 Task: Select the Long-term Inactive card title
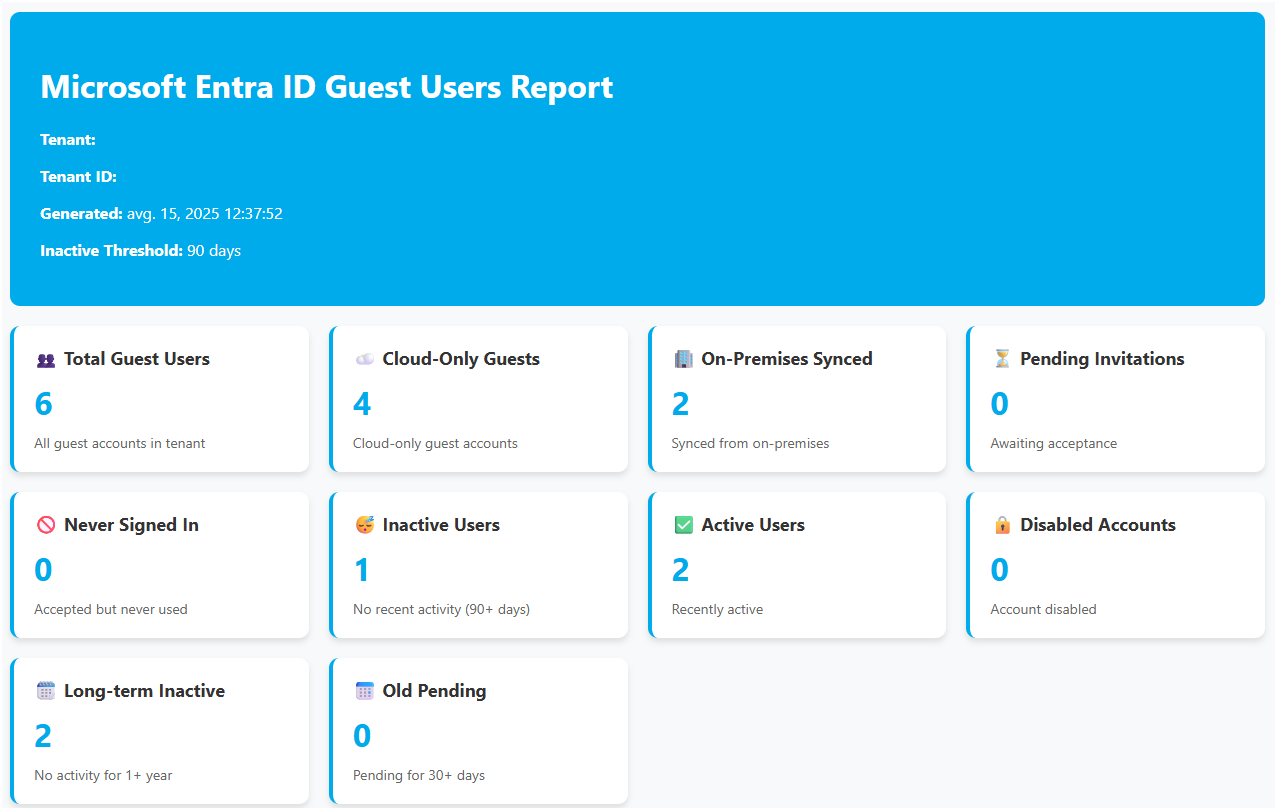tap(144, 691)
